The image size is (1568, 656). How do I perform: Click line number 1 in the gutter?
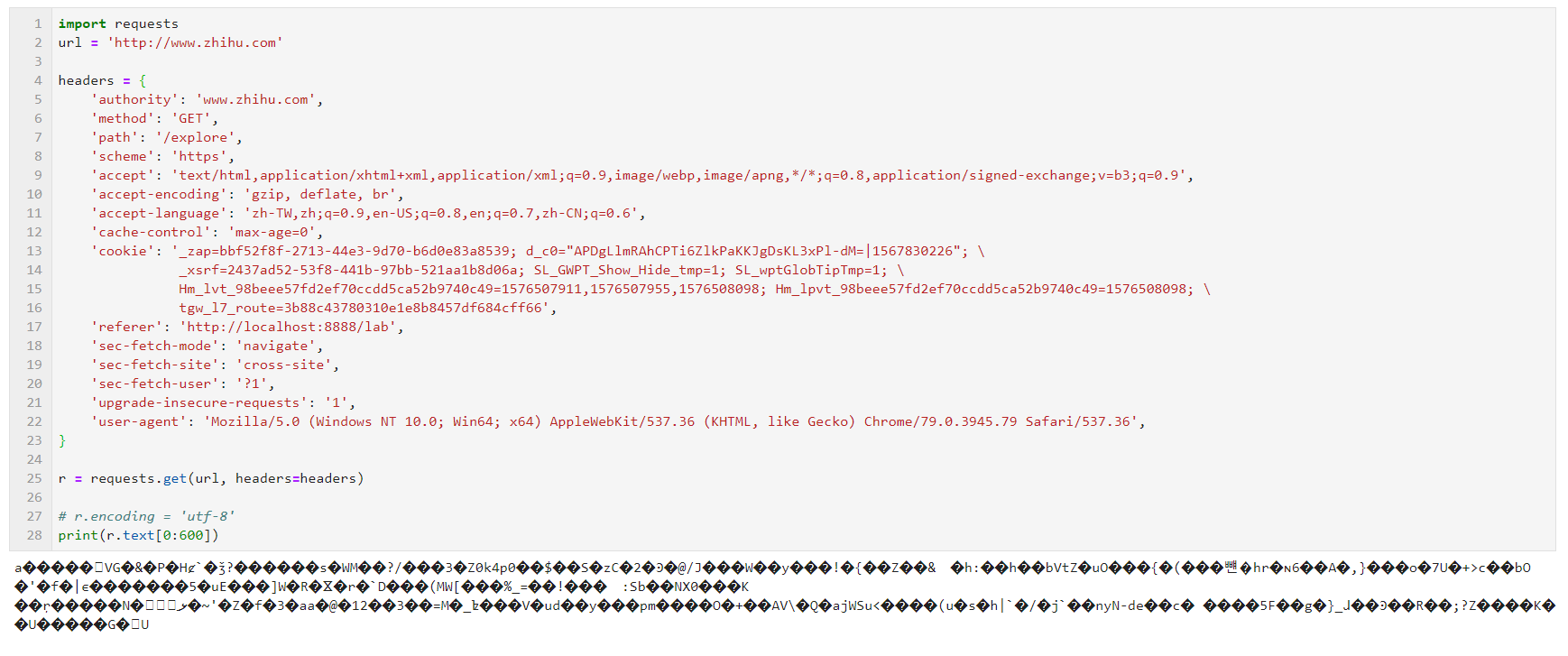[38, 23]
